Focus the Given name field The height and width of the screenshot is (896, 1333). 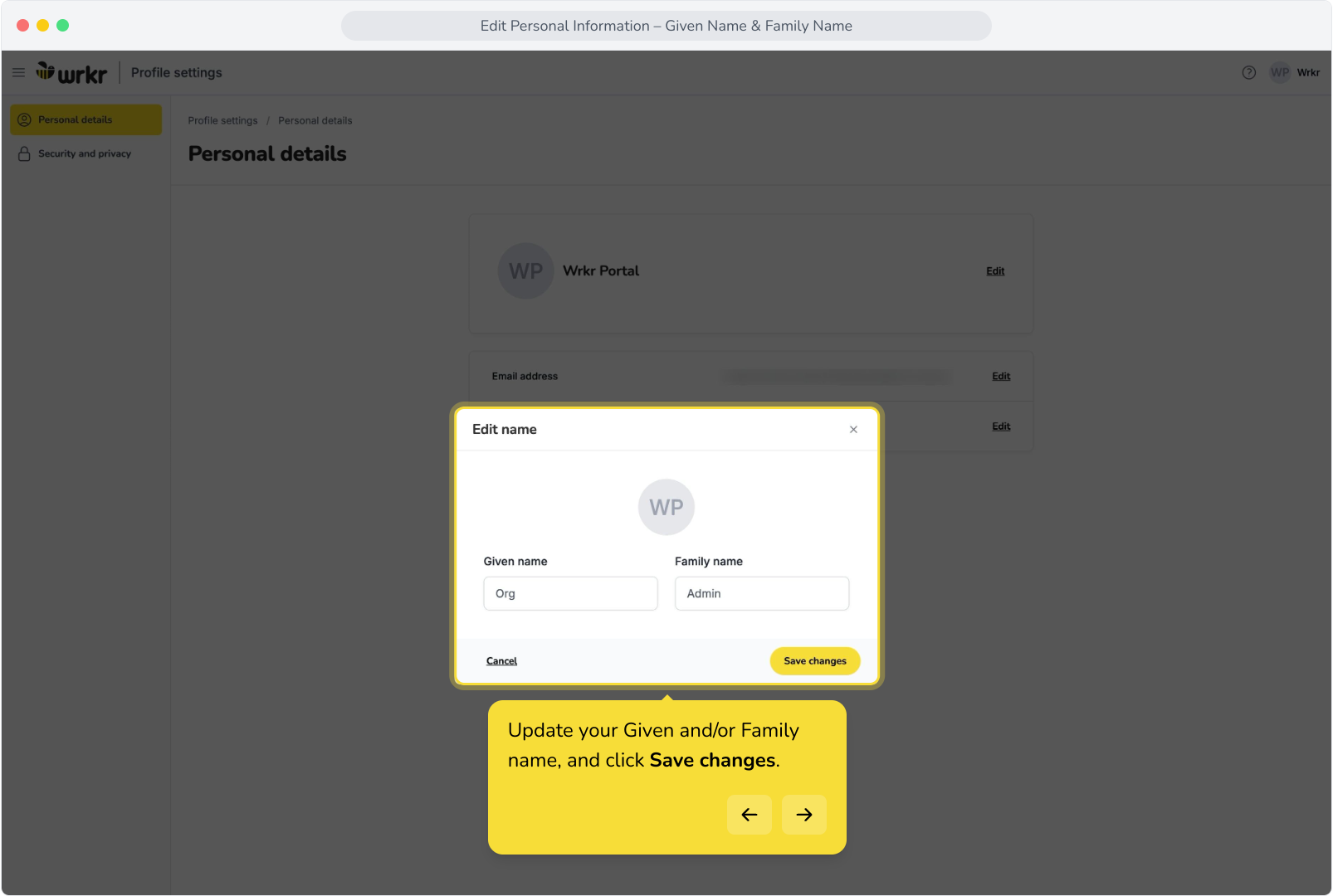571,594
